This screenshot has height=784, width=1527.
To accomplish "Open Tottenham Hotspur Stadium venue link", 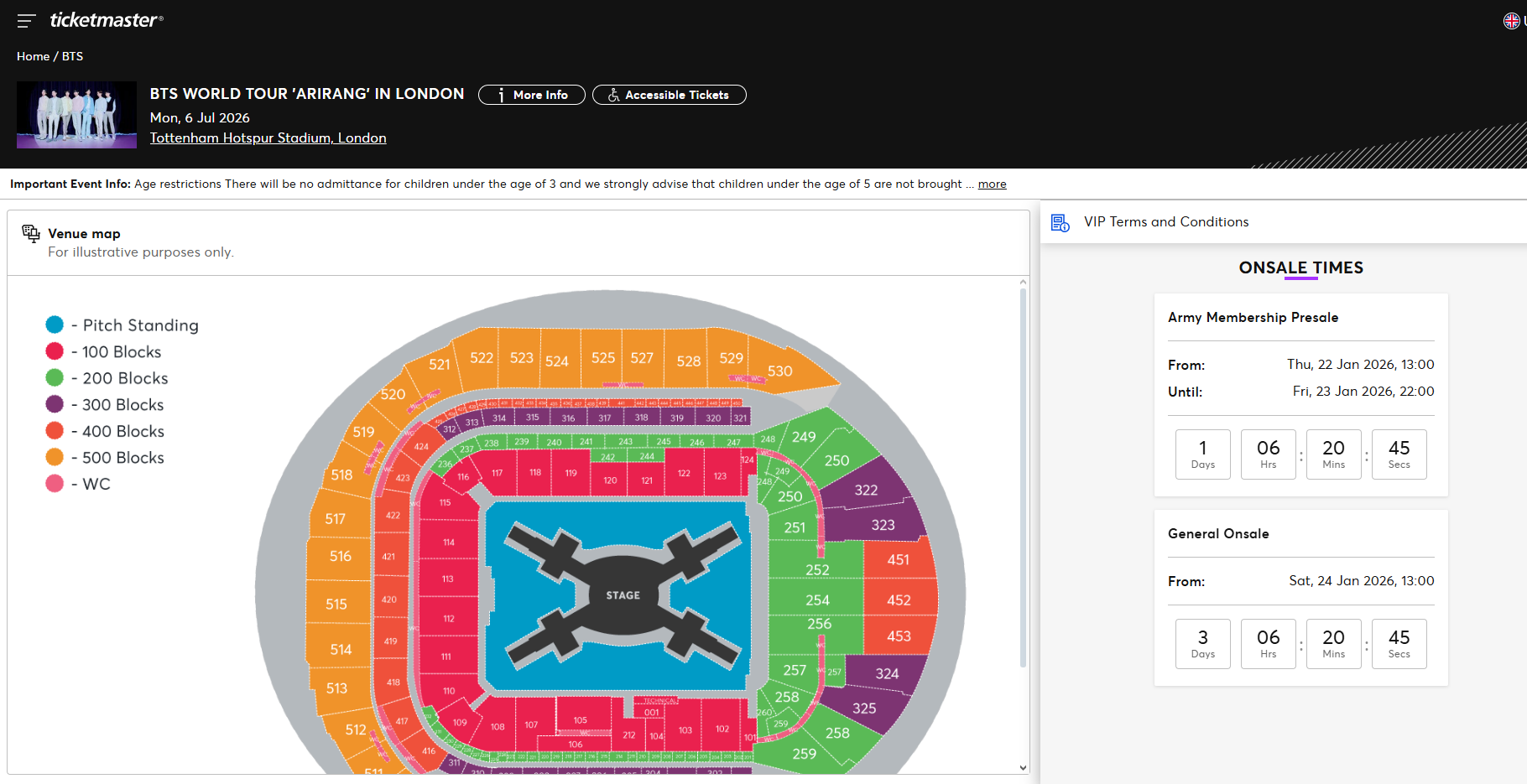I will 268,138.
